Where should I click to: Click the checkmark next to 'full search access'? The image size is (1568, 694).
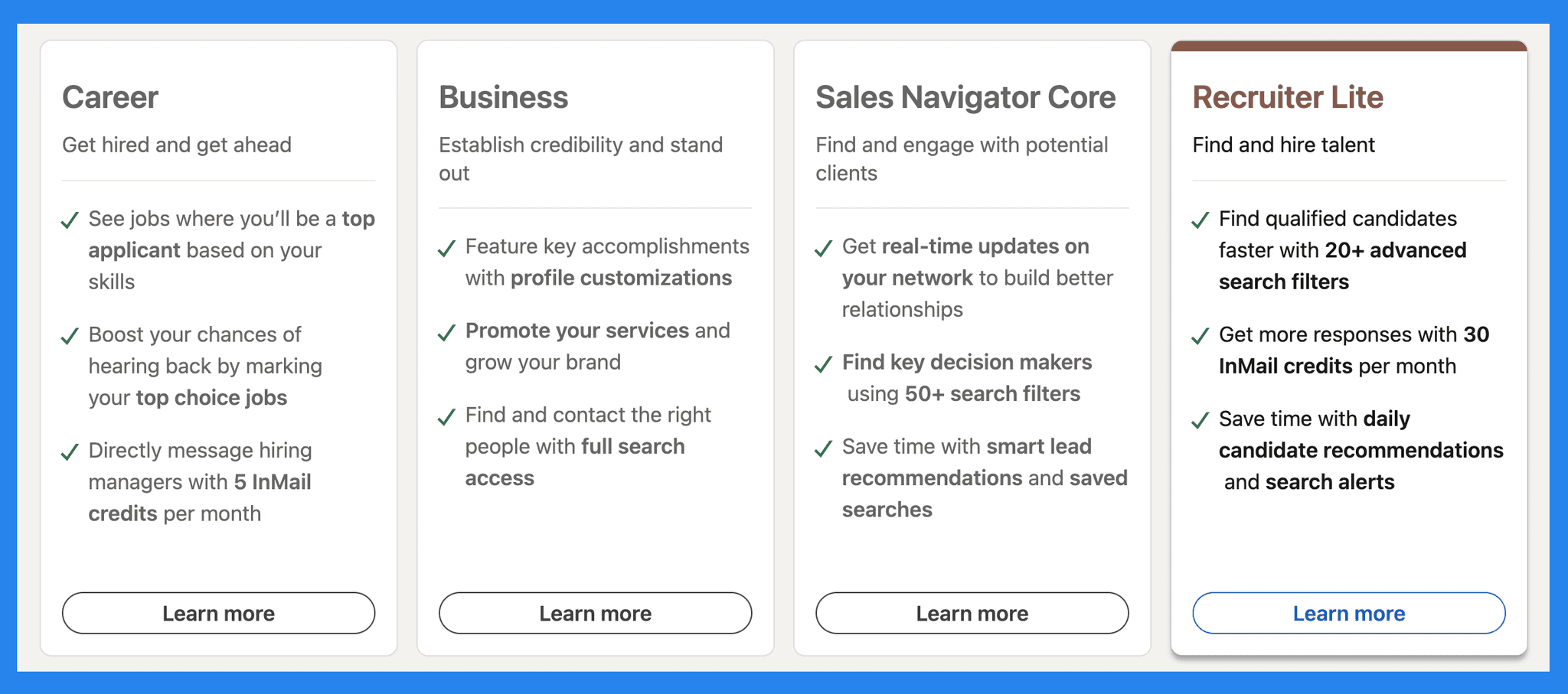click(x=446, y=415)
